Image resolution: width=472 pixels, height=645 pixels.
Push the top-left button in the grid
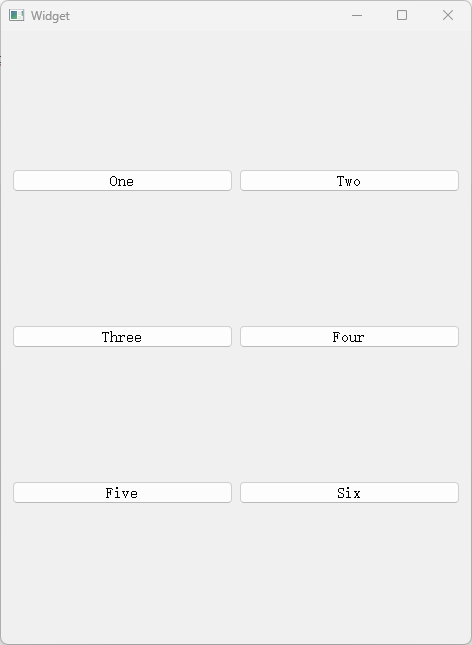122,181
